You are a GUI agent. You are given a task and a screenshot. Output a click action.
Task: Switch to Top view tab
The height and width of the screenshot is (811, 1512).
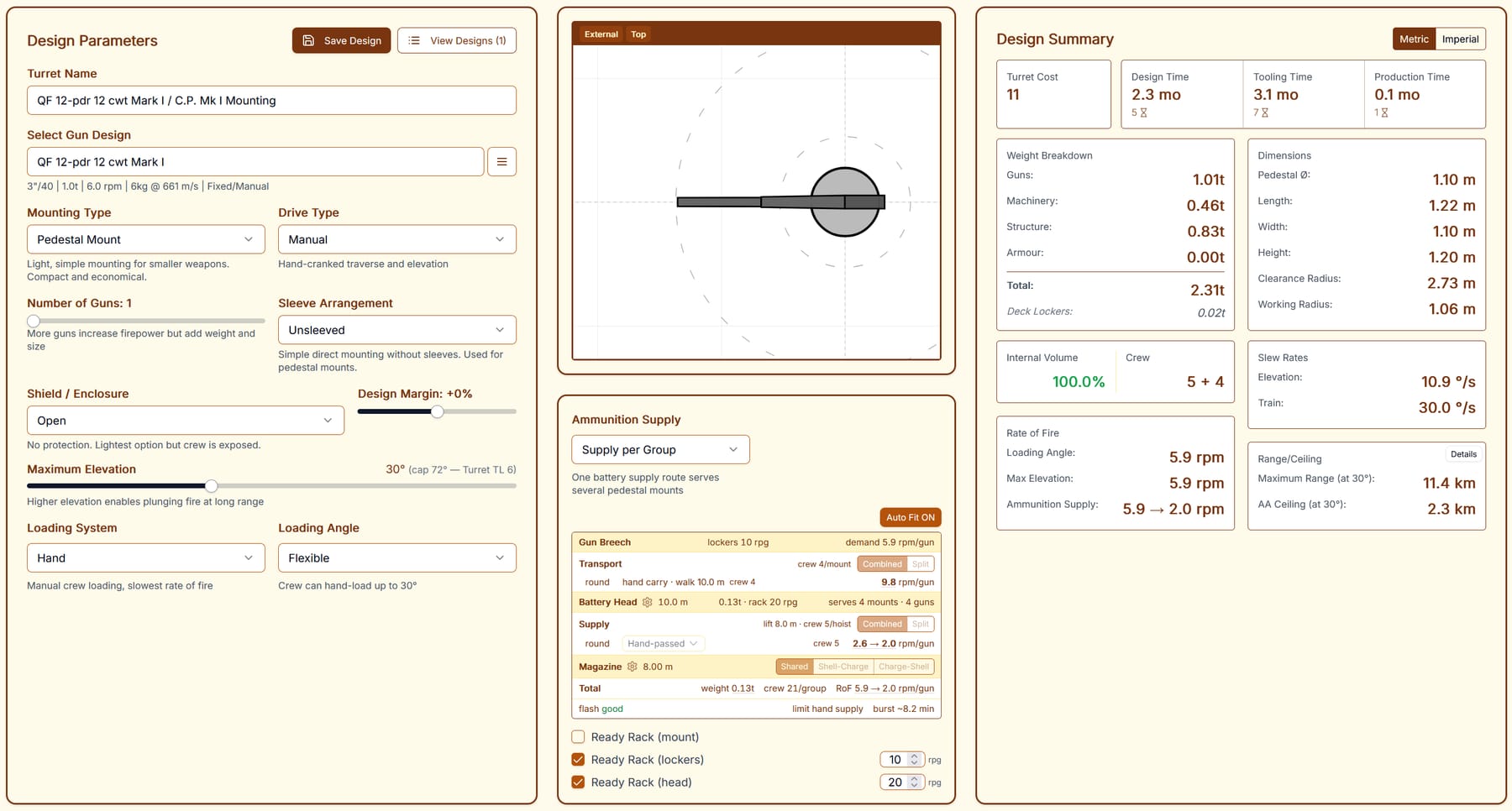638,34
